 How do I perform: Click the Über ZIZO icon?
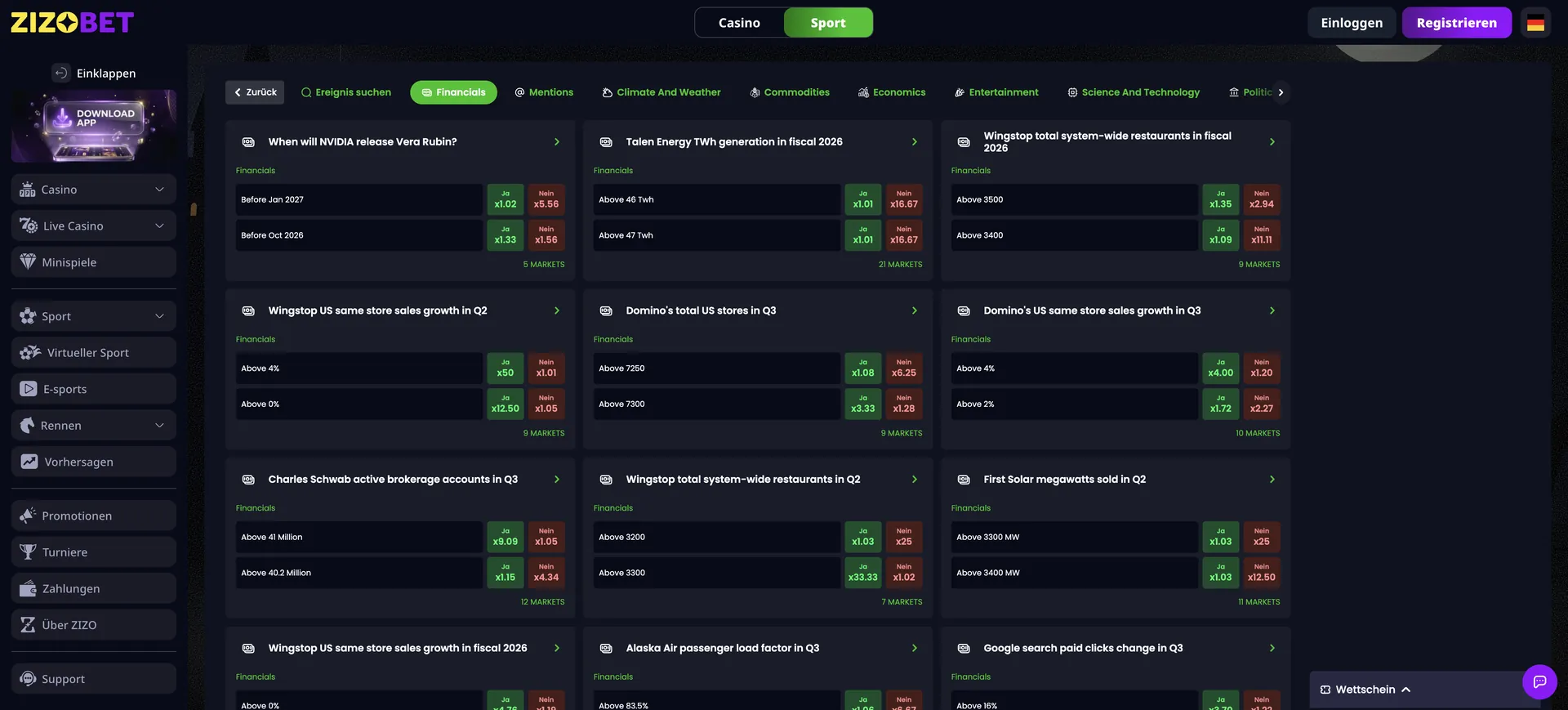(x=28, y=625)
